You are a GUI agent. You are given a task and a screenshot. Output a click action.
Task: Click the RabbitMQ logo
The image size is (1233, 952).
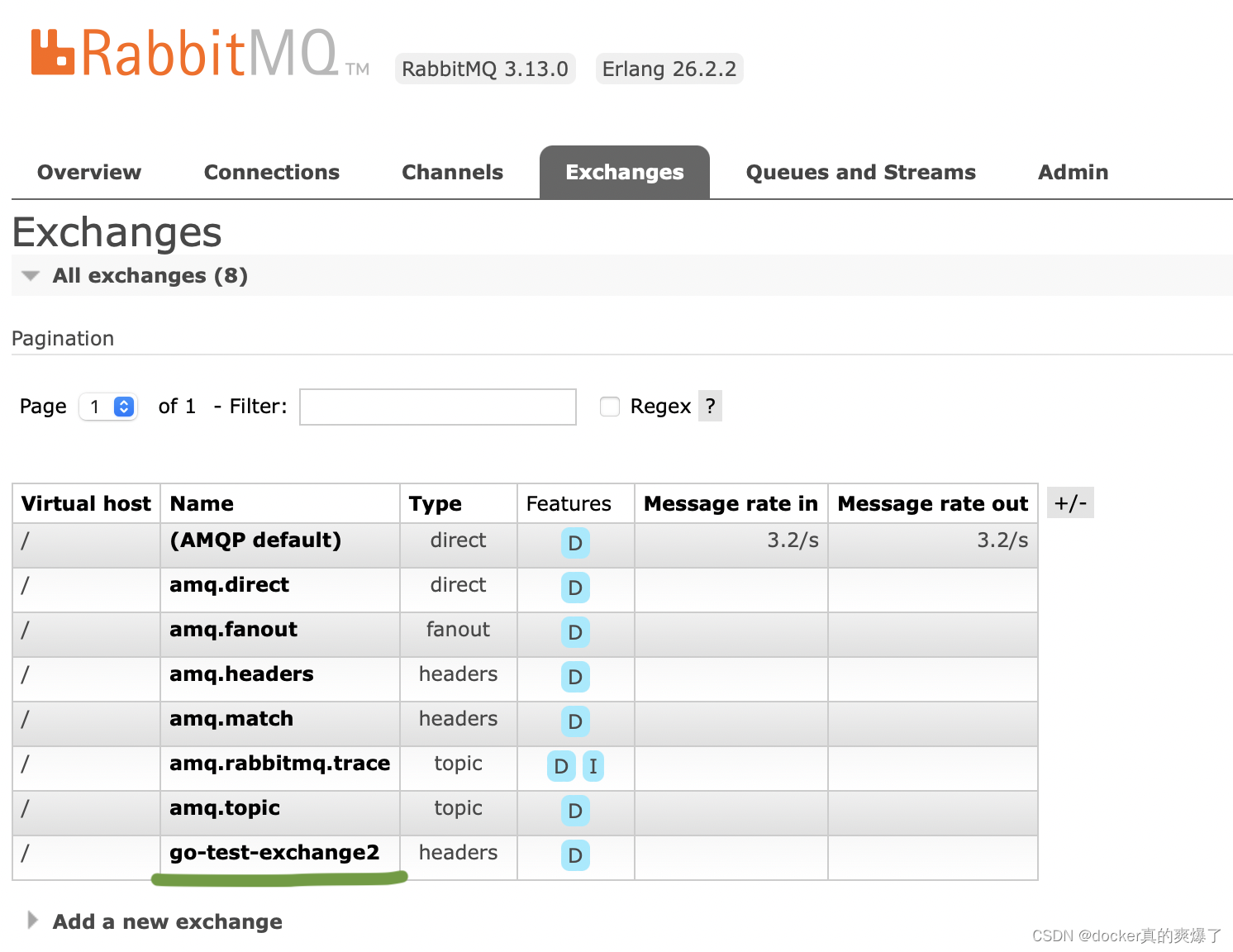pos(199,53)
